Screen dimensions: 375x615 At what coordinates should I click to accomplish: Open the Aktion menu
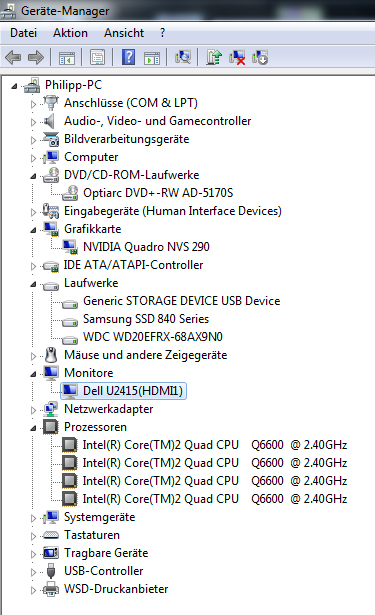[x=71, y=33]
